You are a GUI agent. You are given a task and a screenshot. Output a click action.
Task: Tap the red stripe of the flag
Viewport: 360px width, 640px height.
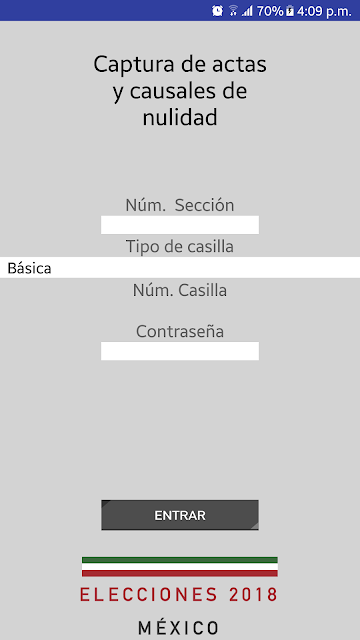coord(180,573)
